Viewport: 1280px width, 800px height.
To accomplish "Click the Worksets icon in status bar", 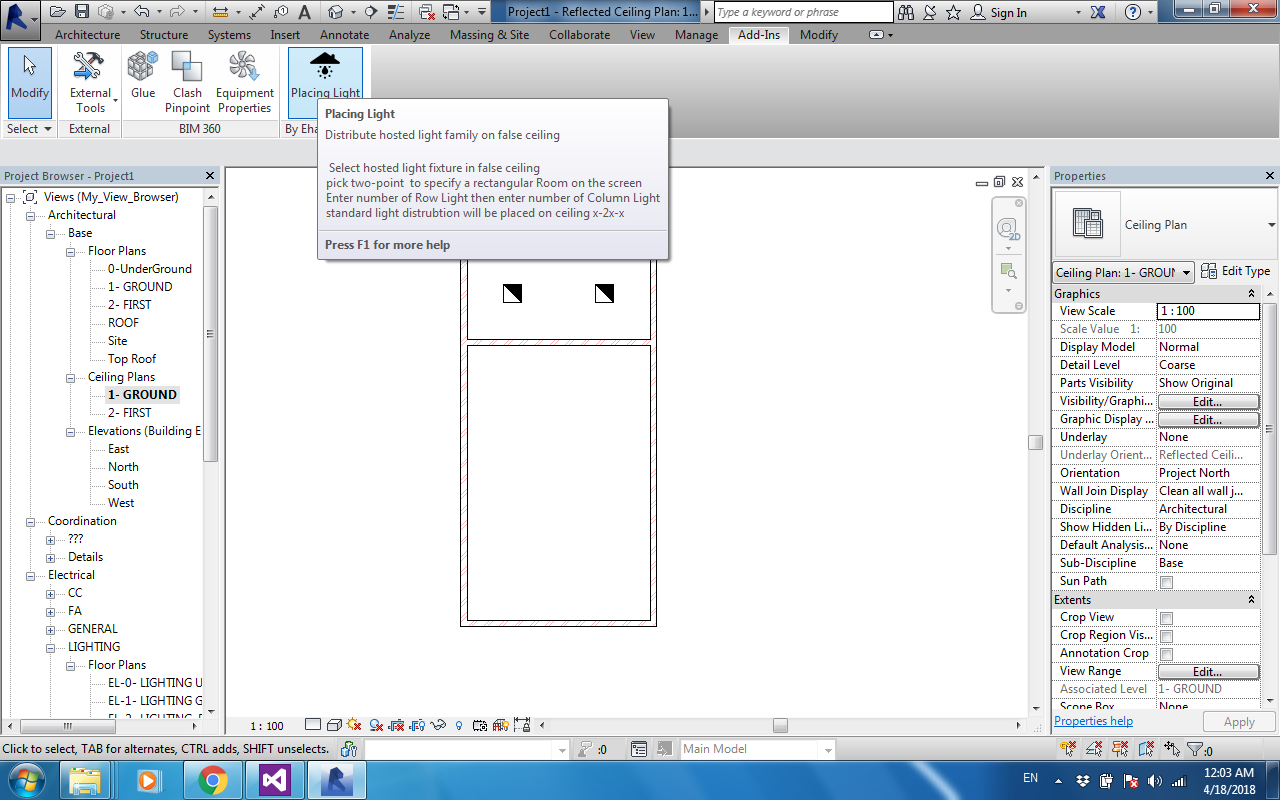I will pos(348,749).
